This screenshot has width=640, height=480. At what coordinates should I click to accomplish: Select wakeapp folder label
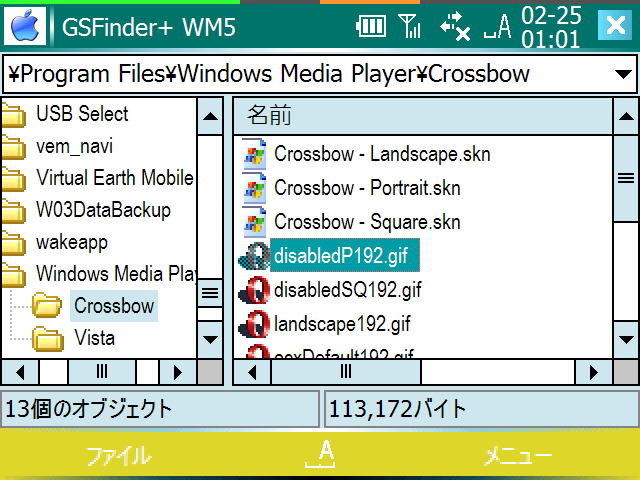click(x=72, y=242)
